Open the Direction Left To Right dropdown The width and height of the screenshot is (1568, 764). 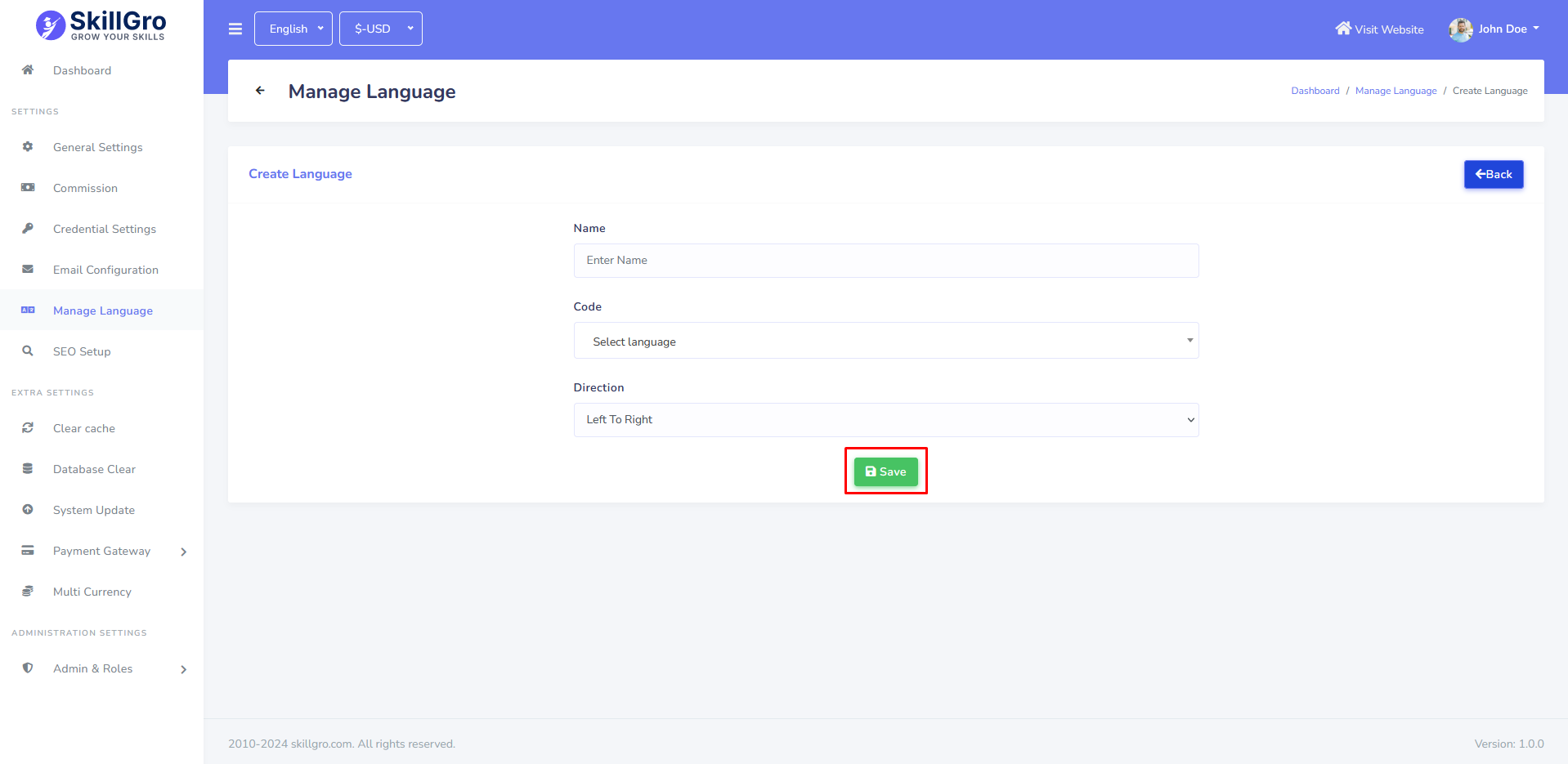[x=886, y=420]
